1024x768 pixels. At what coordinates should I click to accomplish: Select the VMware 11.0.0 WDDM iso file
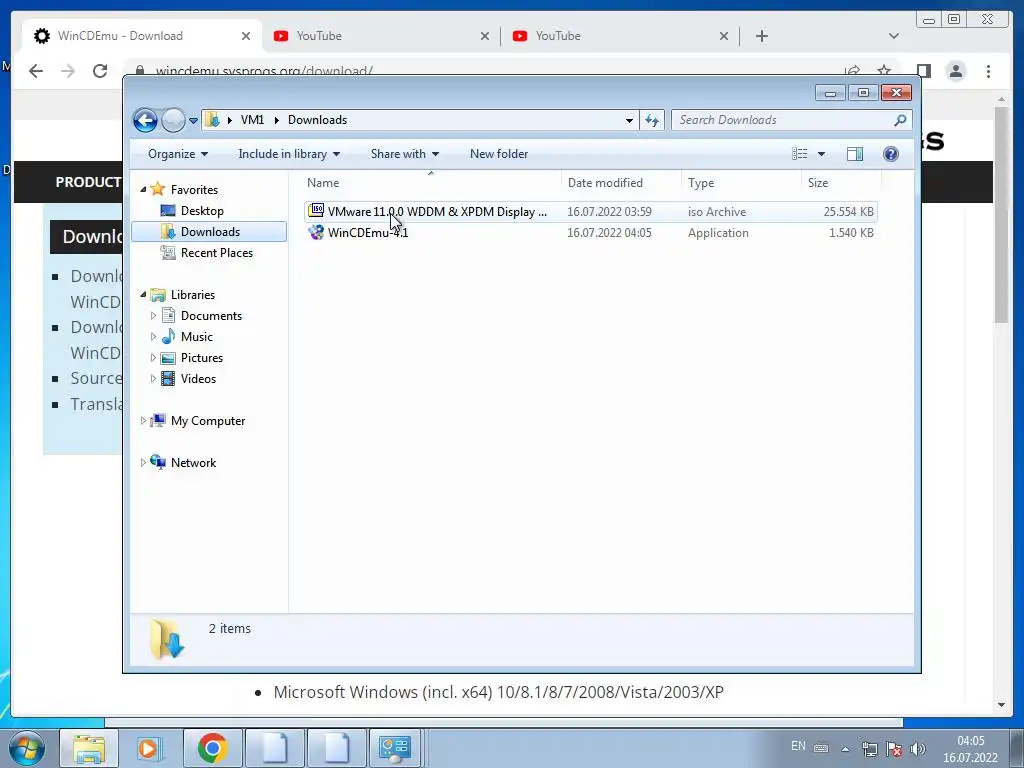click(590, 212)
